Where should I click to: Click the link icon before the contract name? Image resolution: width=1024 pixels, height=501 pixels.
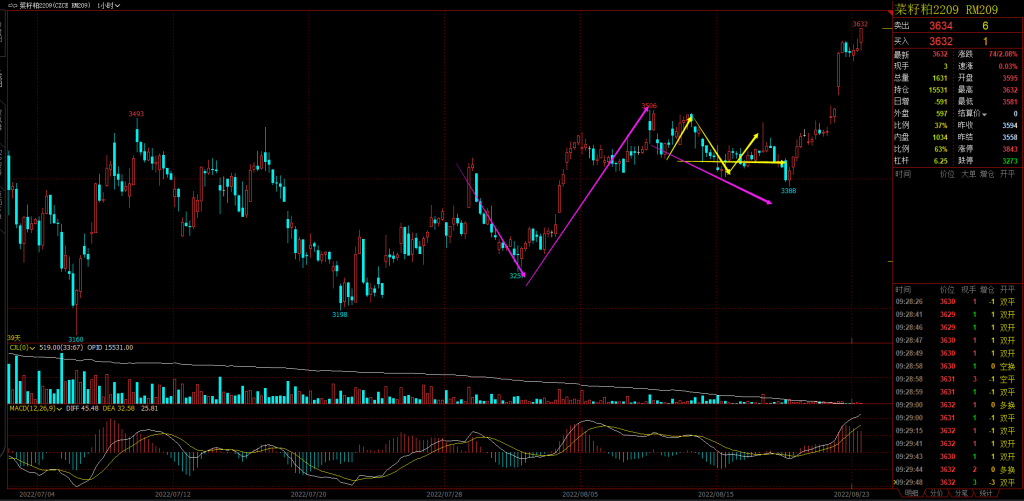click(10, 5)
